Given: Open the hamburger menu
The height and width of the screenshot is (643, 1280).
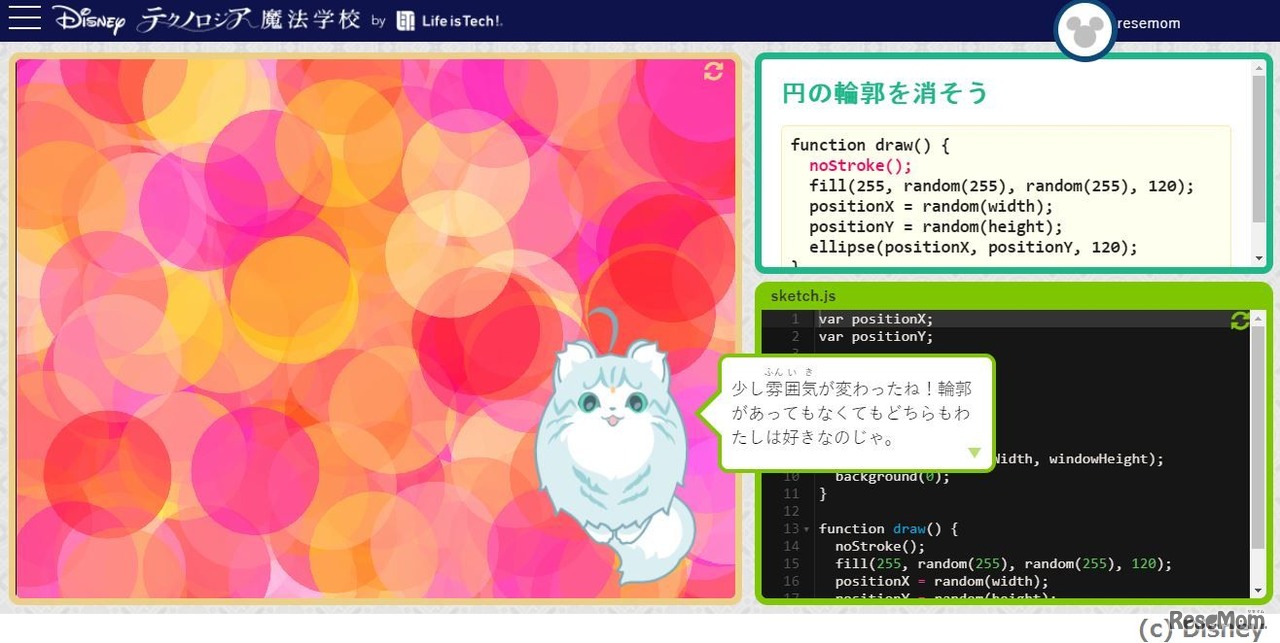Looking at the screenshot, I should tap(24, 19).
